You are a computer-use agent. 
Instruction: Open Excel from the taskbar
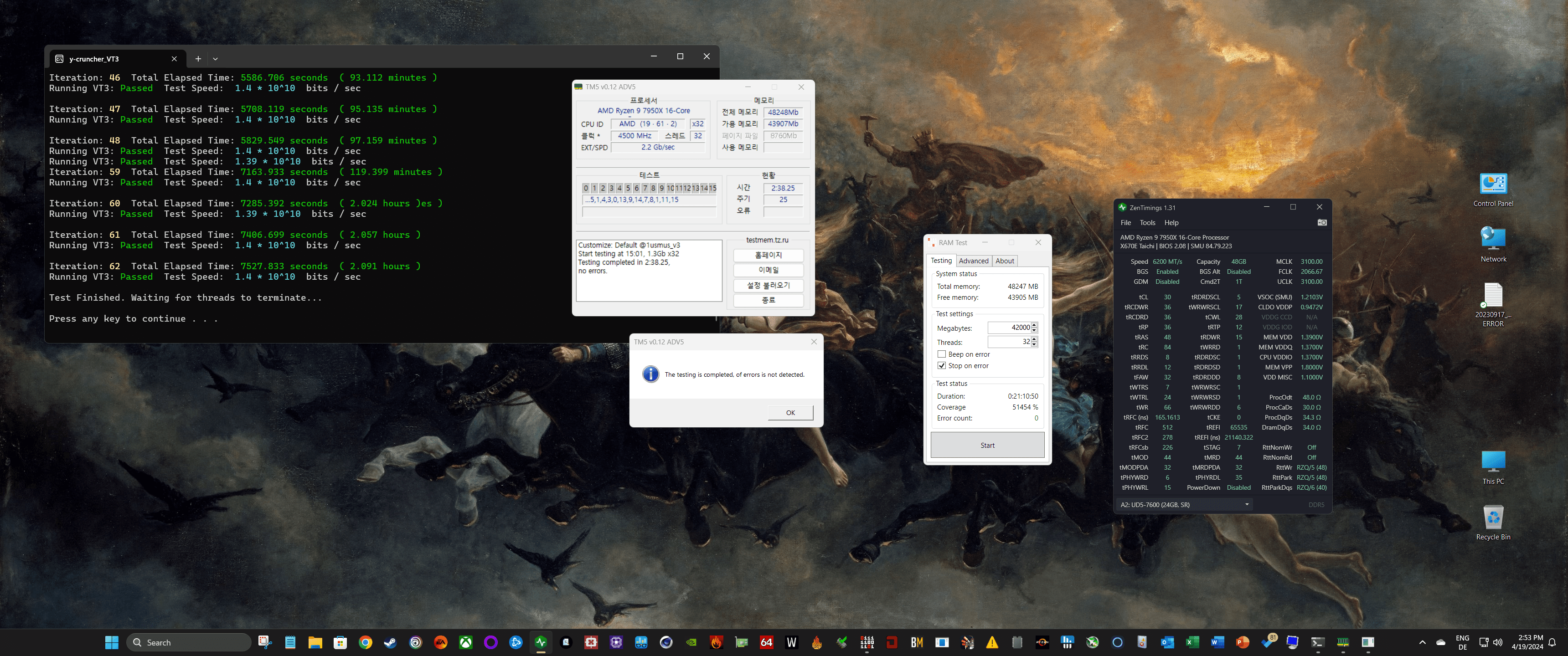1192,642
